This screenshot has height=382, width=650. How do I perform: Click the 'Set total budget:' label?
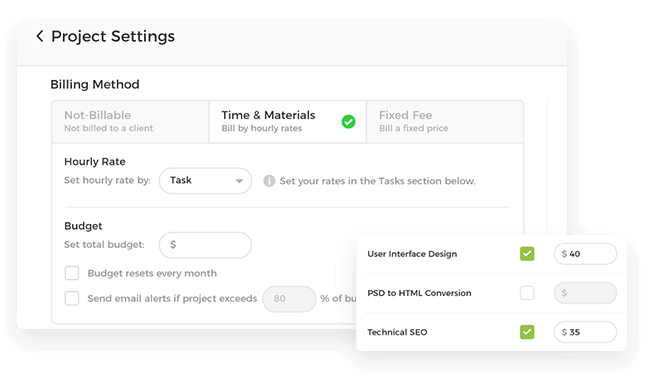104,245
